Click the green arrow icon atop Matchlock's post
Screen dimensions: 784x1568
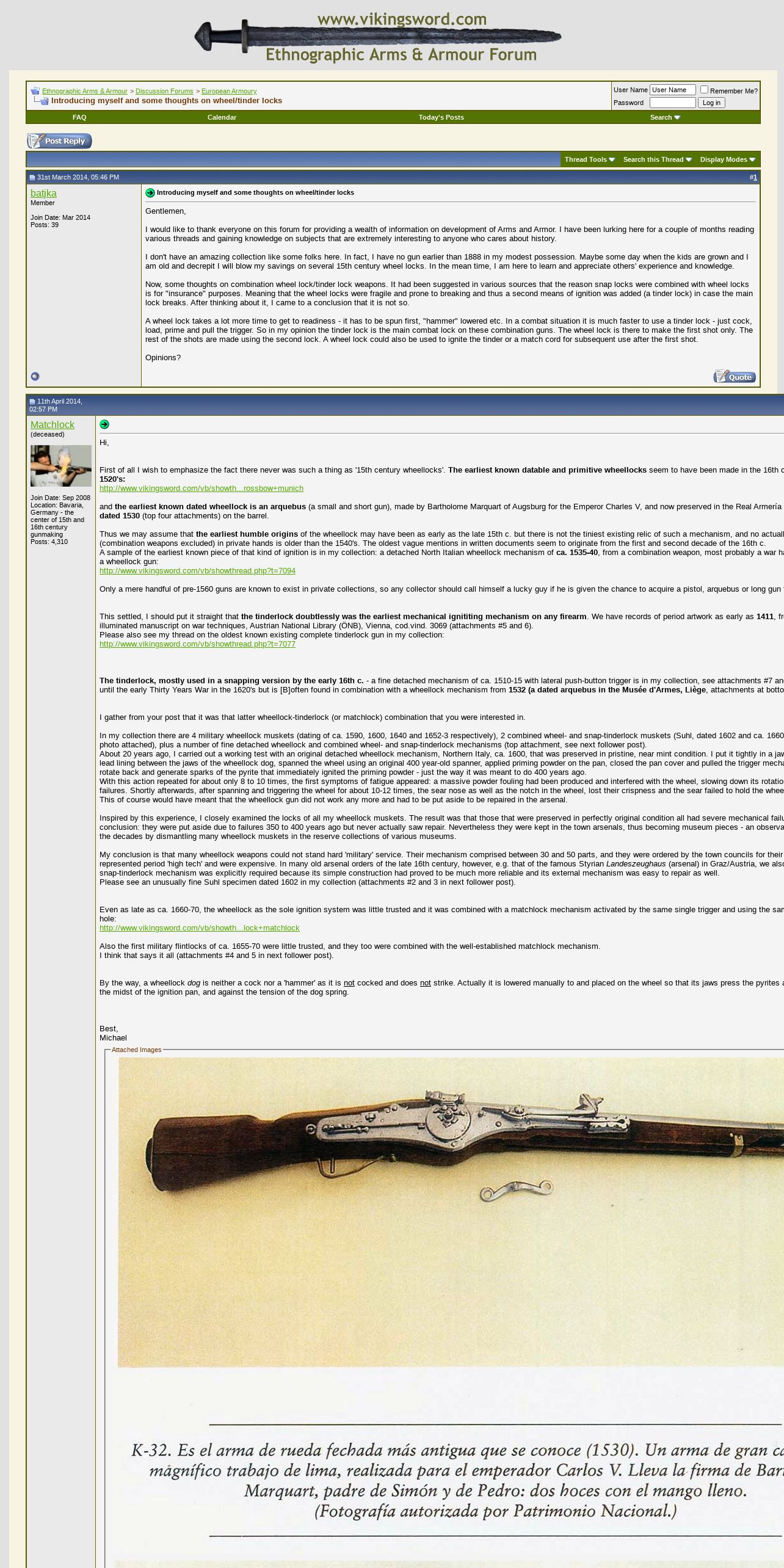coord(104,424)
